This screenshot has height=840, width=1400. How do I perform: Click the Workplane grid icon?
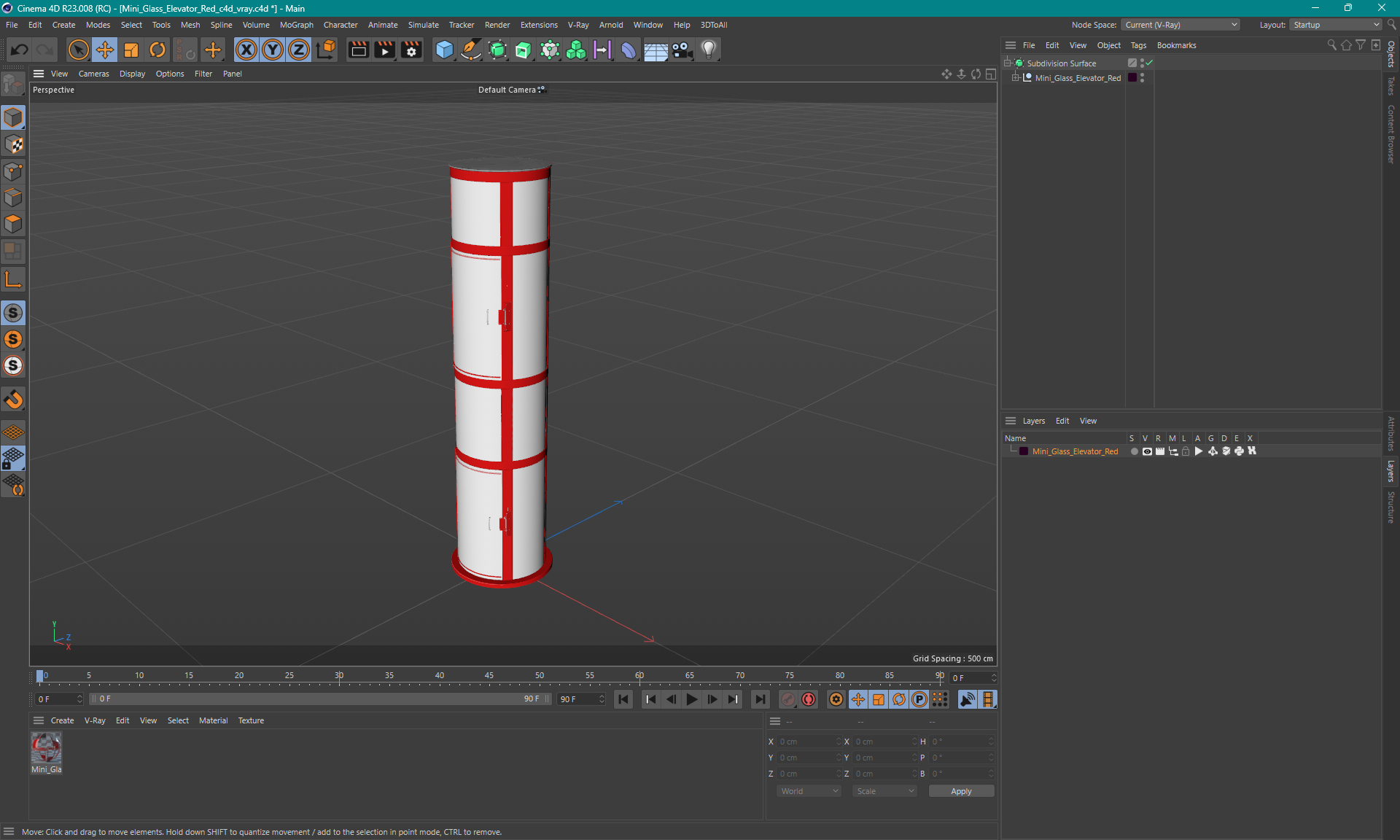point(13,432)
